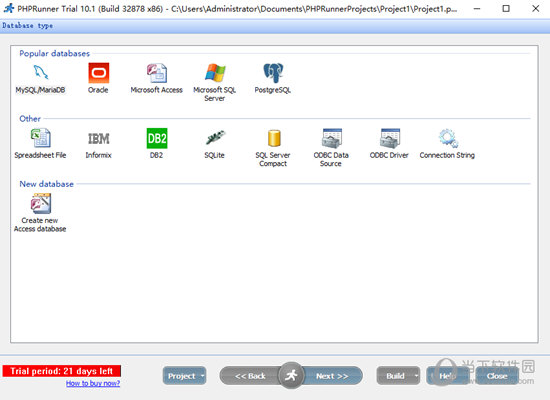Screen dimensions: 550x400
Task: Click the Create new Access database label
Action: coord(40,225)
